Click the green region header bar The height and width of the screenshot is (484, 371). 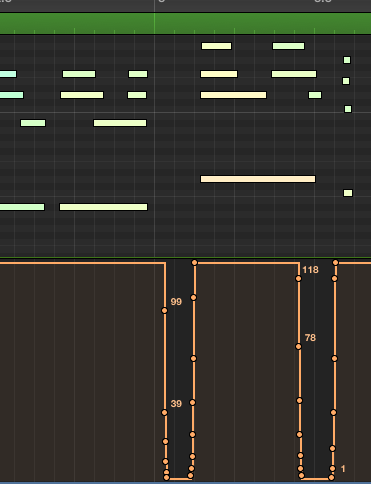pyautogui.click(x=185, y=23)
